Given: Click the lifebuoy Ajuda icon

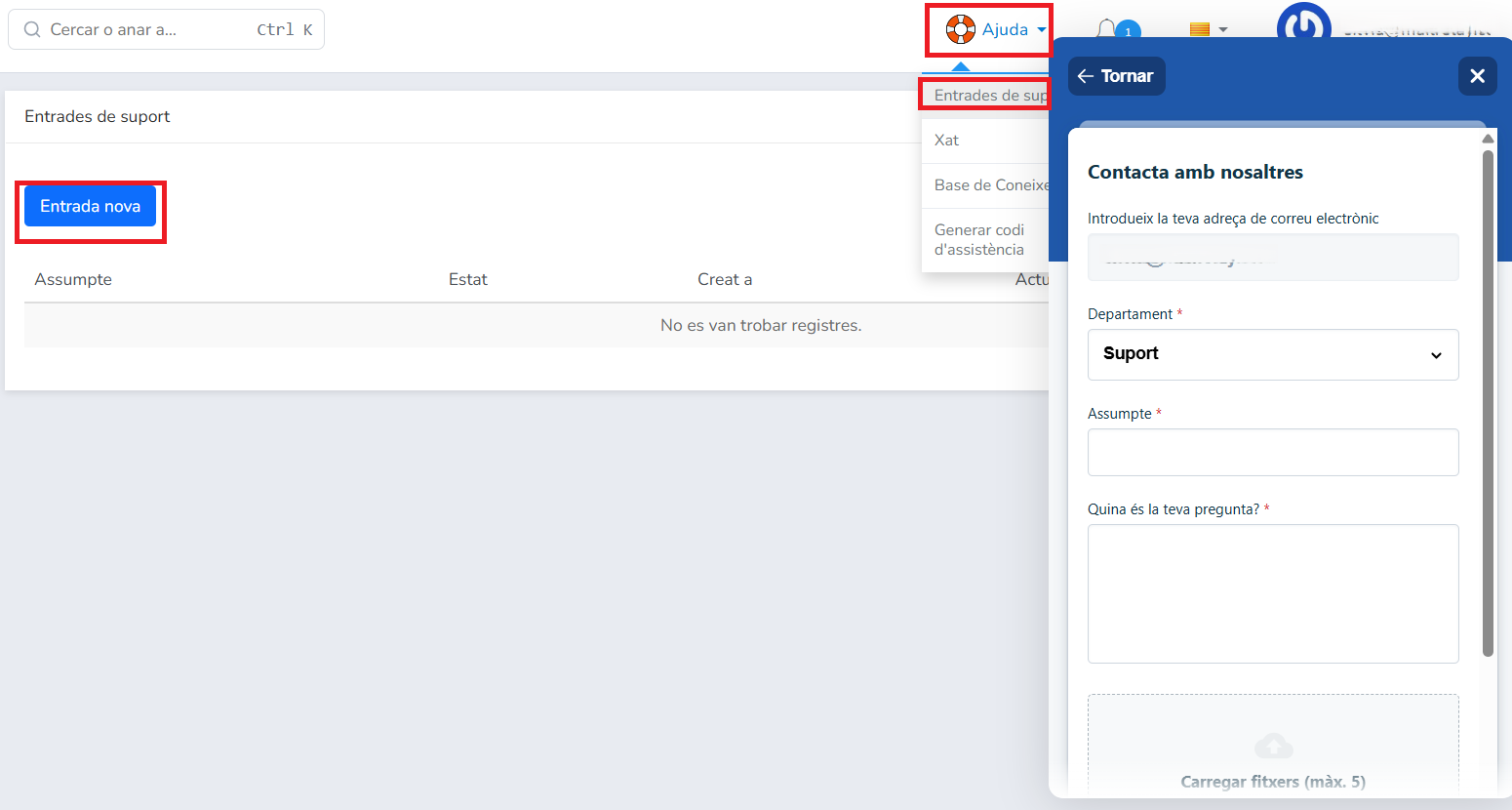Looking at the screenshot, I should coord(961,29).
